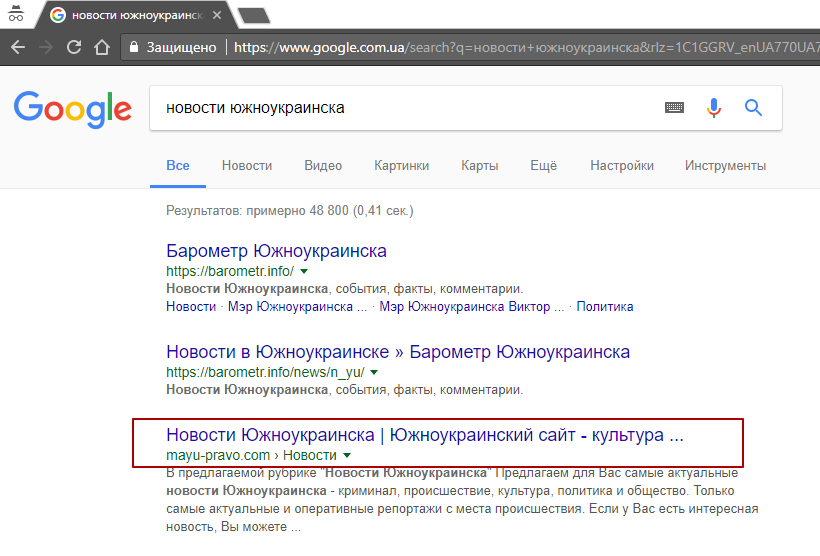Go back with the browser back arrow
This screenshot has width=820, height=556.
[18, 47]
